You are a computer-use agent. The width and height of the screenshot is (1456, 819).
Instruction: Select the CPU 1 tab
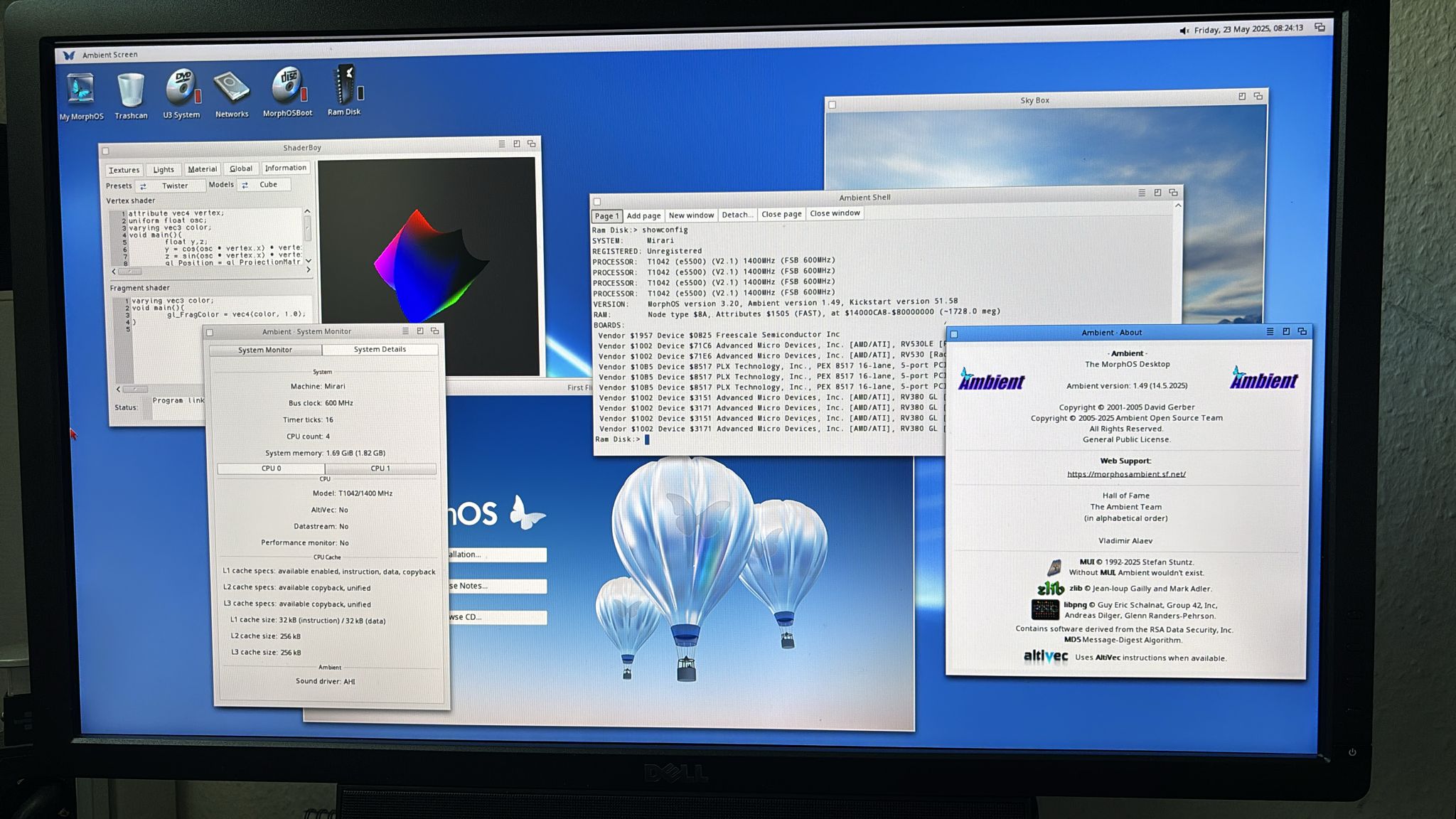tap(380, 469)
